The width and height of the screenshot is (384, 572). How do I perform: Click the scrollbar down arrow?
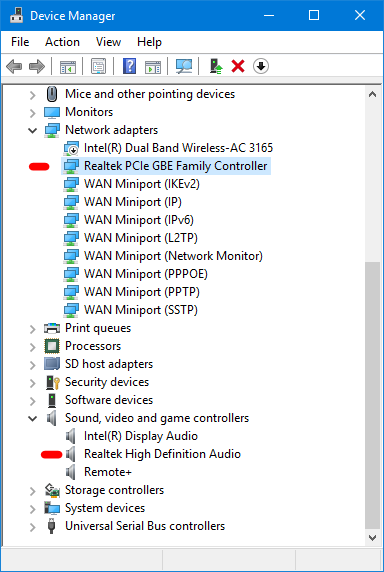click(x=372, y=537)
